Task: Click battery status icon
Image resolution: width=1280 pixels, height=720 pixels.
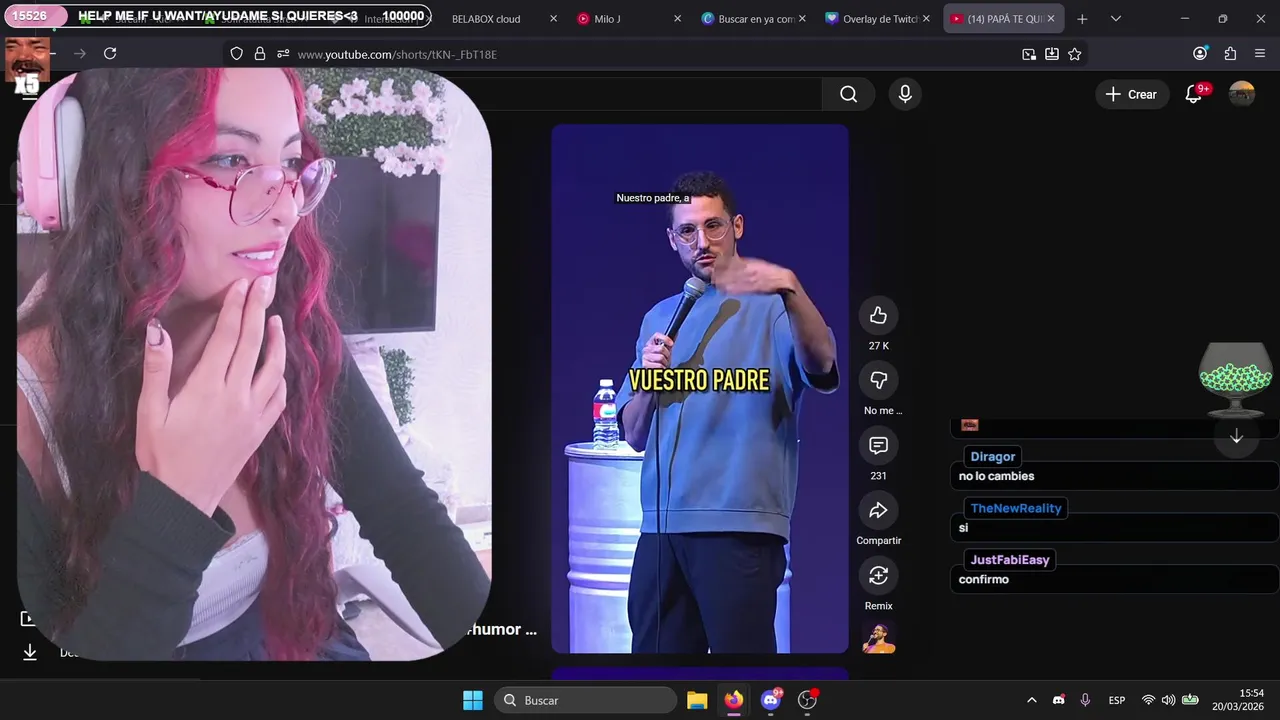Action: [x=1190, y=700]
